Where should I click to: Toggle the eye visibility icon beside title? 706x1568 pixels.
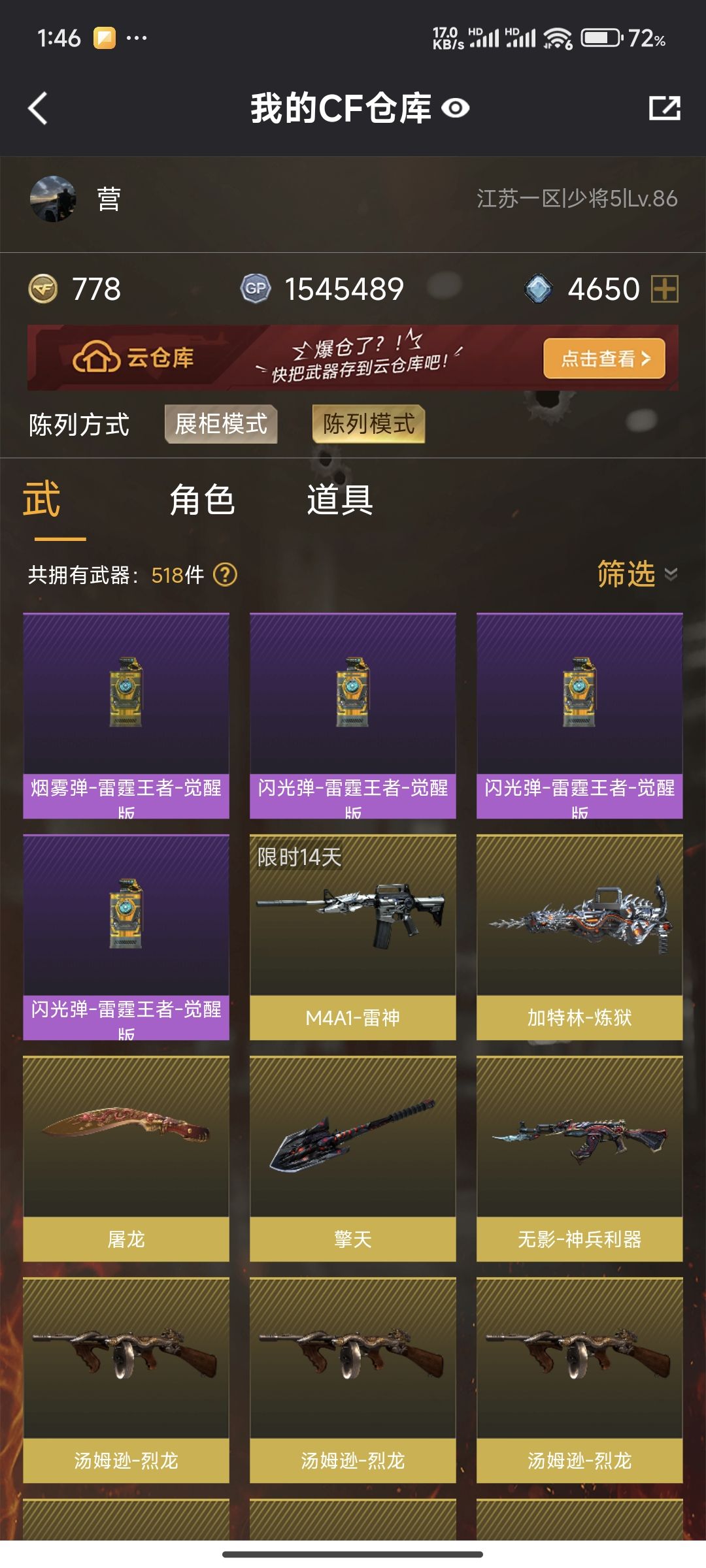click(456, 108)
